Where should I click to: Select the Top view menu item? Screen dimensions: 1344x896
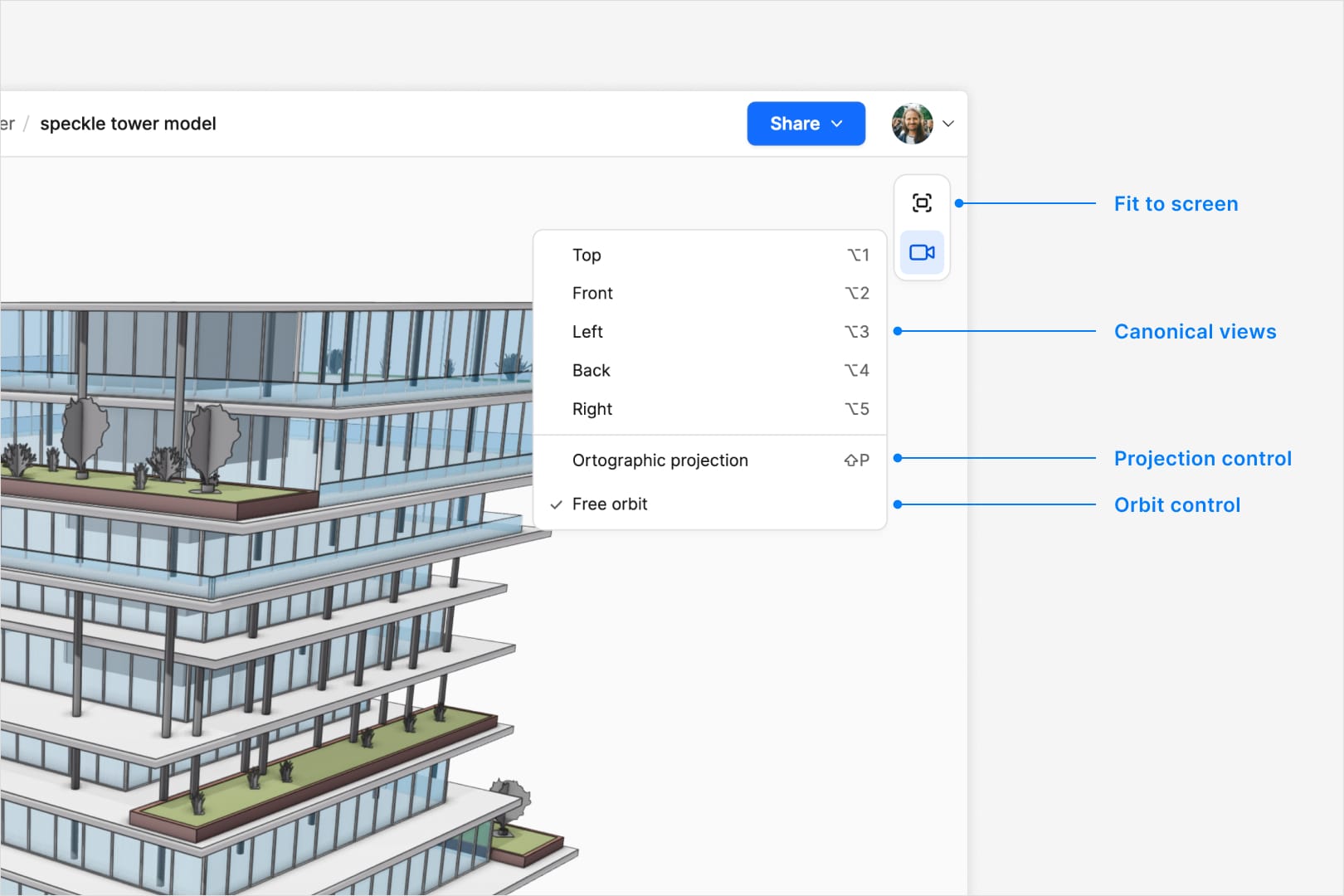710,255
